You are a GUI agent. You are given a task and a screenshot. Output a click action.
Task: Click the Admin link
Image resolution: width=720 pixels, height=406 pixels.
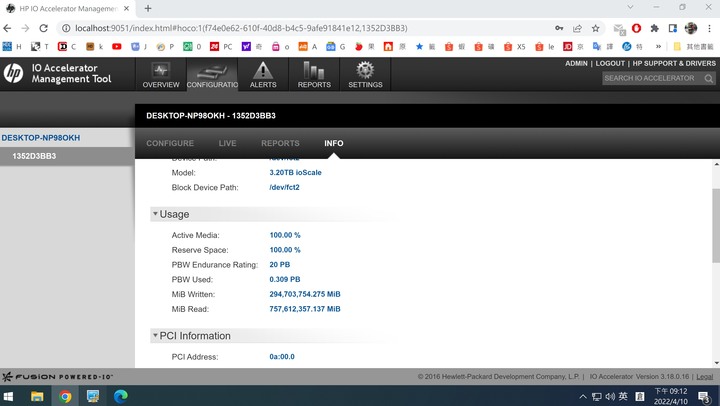click(576, 63)
